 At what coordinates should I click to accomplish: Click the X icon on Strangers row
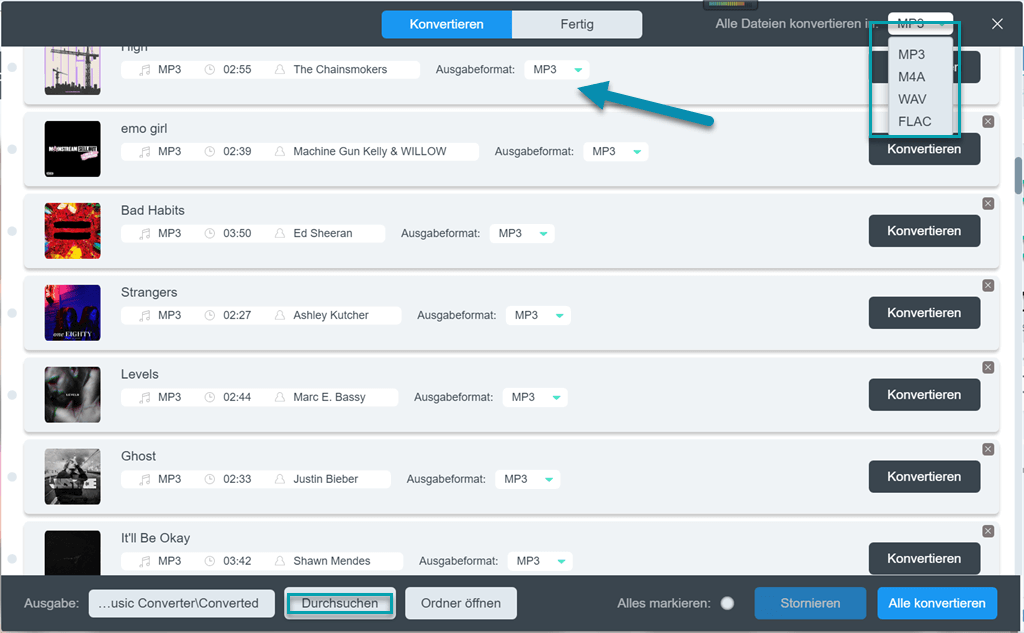(988, 286)
